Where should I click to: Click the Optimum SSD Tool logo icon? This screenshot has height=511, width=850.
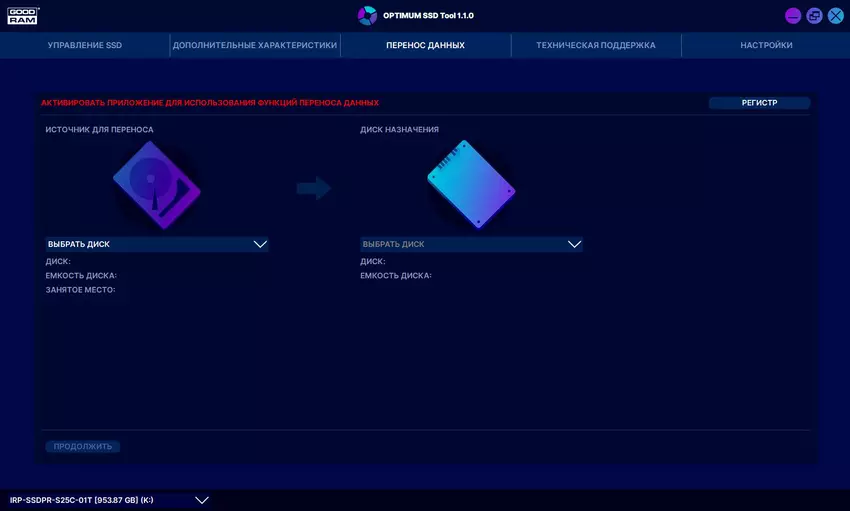point(367,16)
